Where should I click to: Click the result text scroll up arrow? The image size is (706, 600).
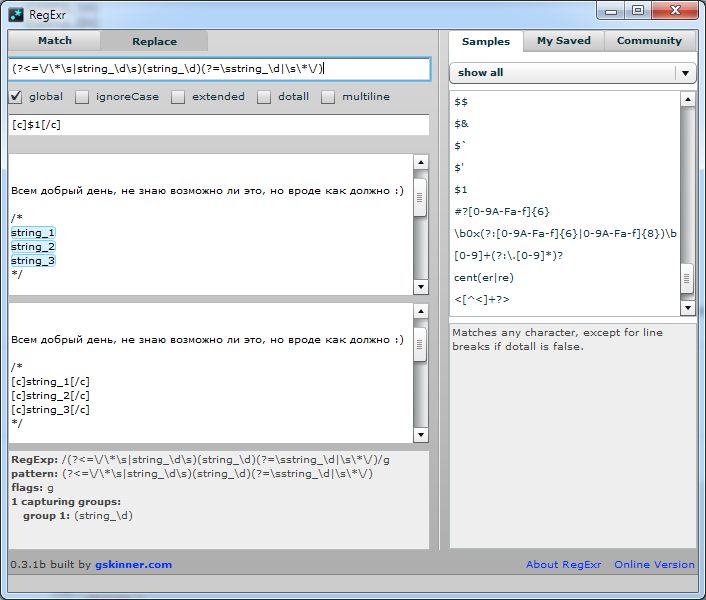click(x=421, y=311)
